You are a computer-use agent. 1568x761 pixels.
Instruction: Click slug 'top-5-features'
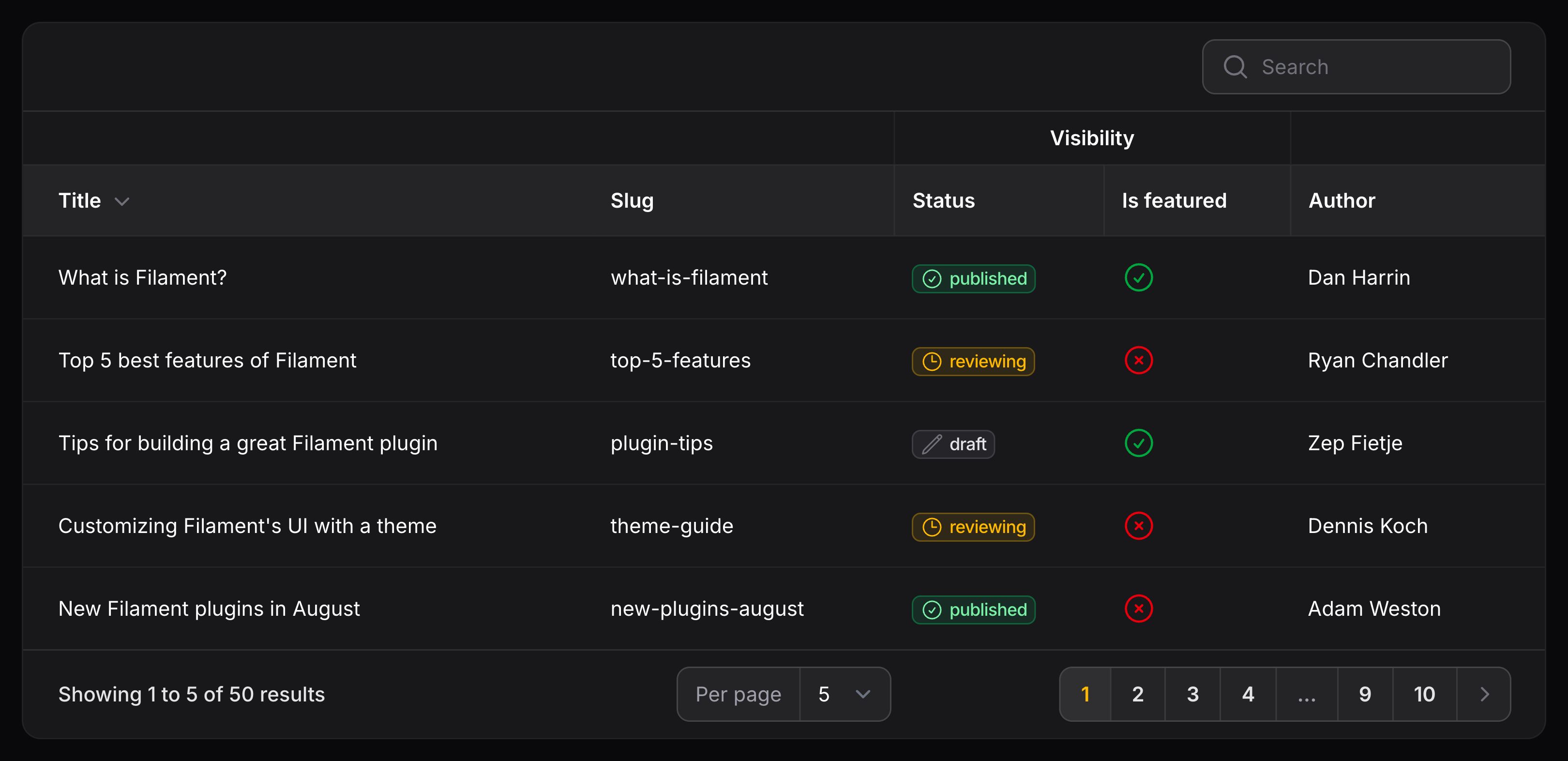(x=680, y=360)
